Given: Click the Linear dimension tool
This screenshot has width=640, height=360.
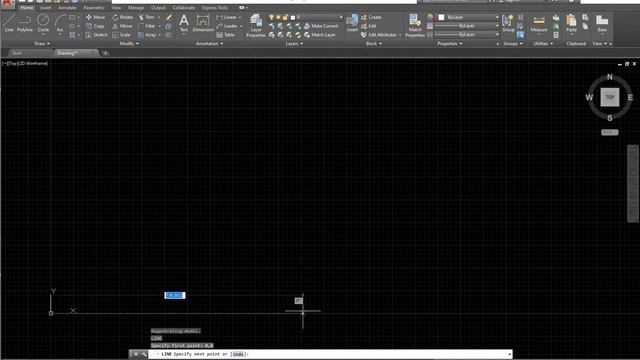Looking at the screenshot, I should (x=227, y=17).
